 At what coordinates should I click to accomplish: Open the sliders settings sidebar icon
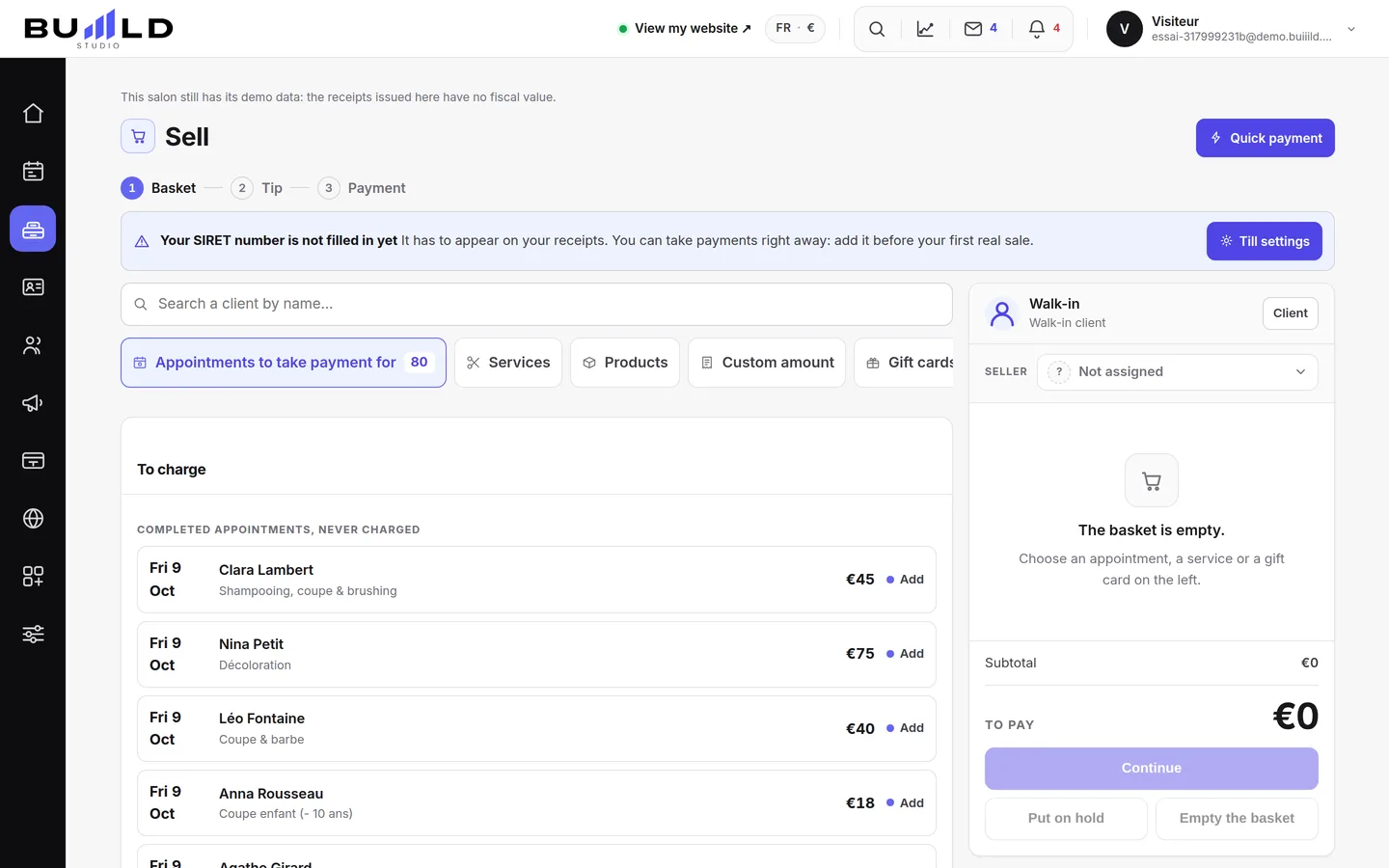click(33, 635)
